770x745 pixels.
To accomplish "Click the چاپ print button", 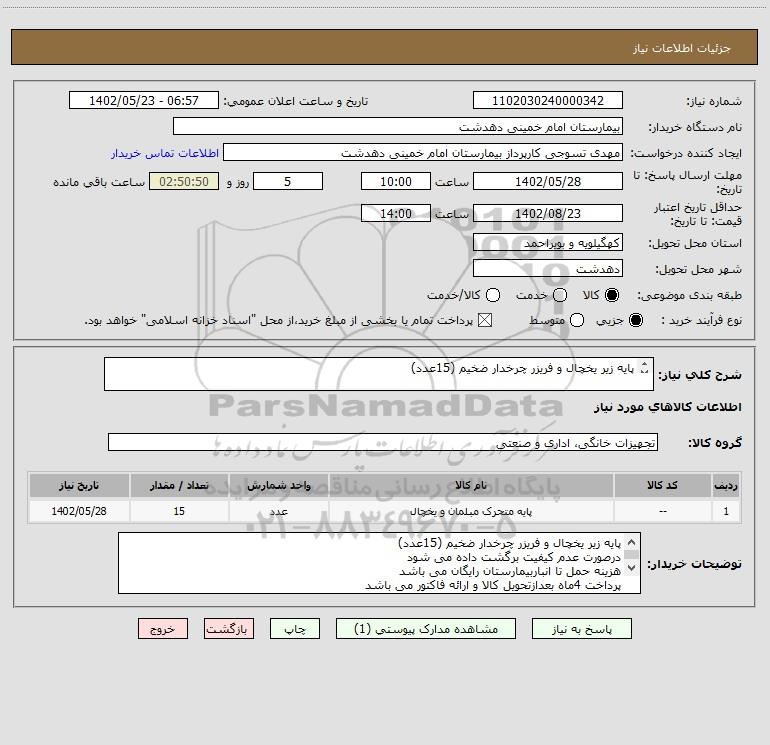I will (295, 629).
